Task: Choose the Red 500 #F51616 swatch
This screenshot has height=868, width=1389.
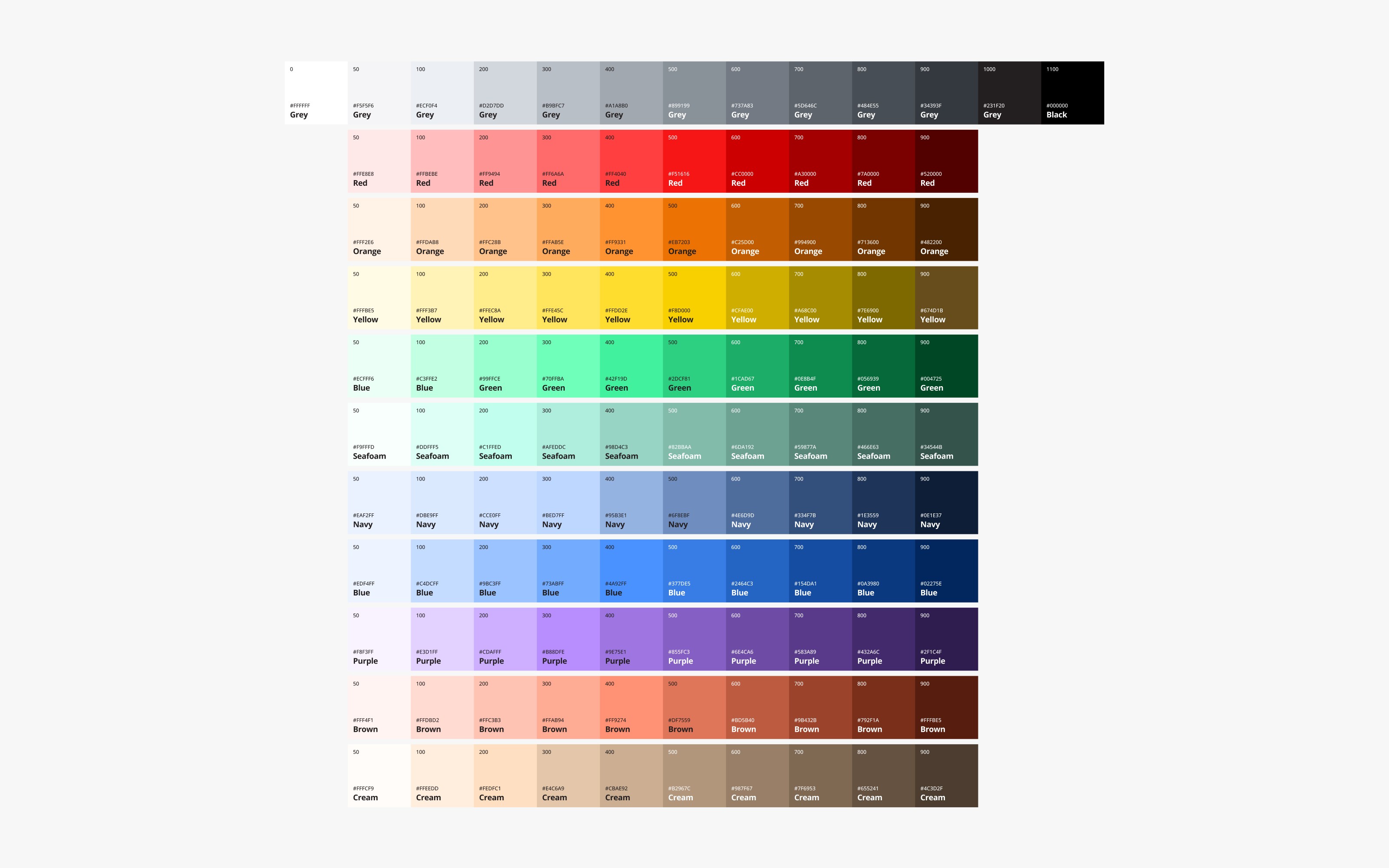Action: [x=694, y=161]
